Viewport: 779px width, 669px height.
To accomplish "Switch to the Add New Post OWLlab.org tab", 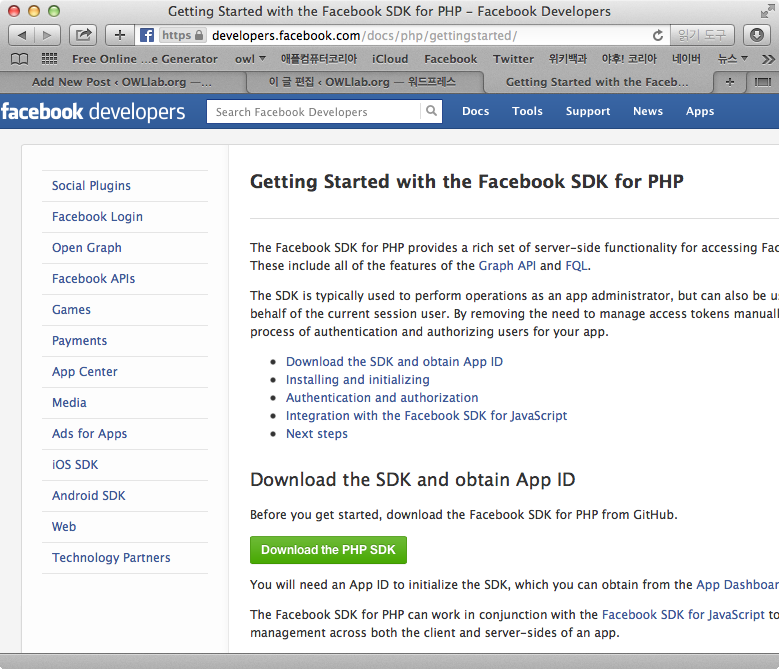I will [x=122, y=82].
